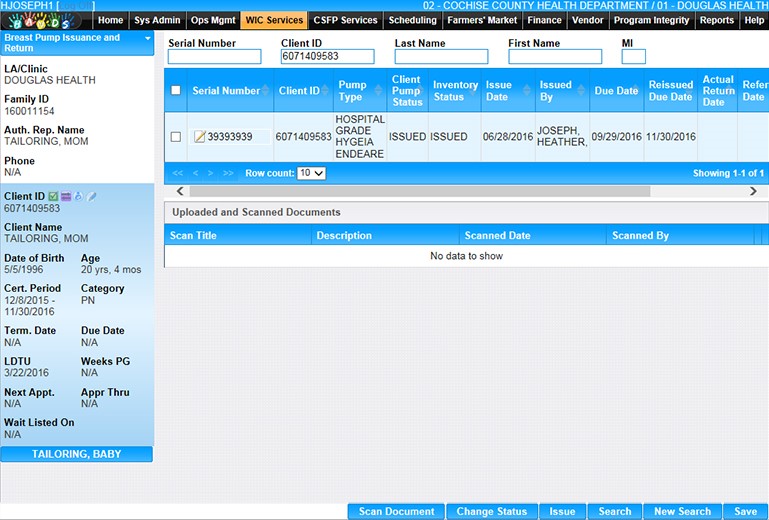Go to the first page of the grid
The height and width of the screenshot is (520, 769).
pos(178,173)
